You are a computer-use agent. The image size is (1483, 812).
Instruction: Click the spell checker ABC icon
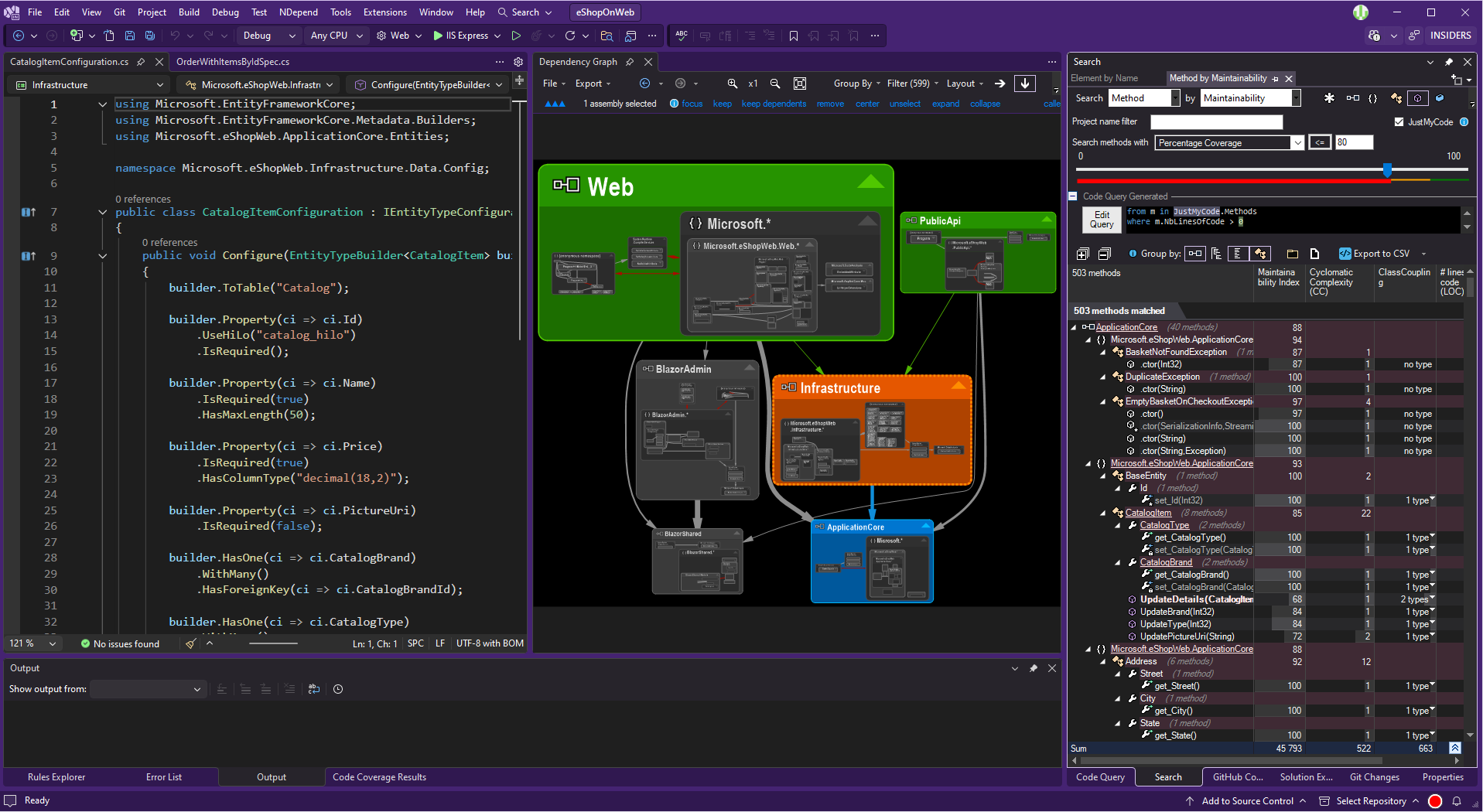(681, 36)
